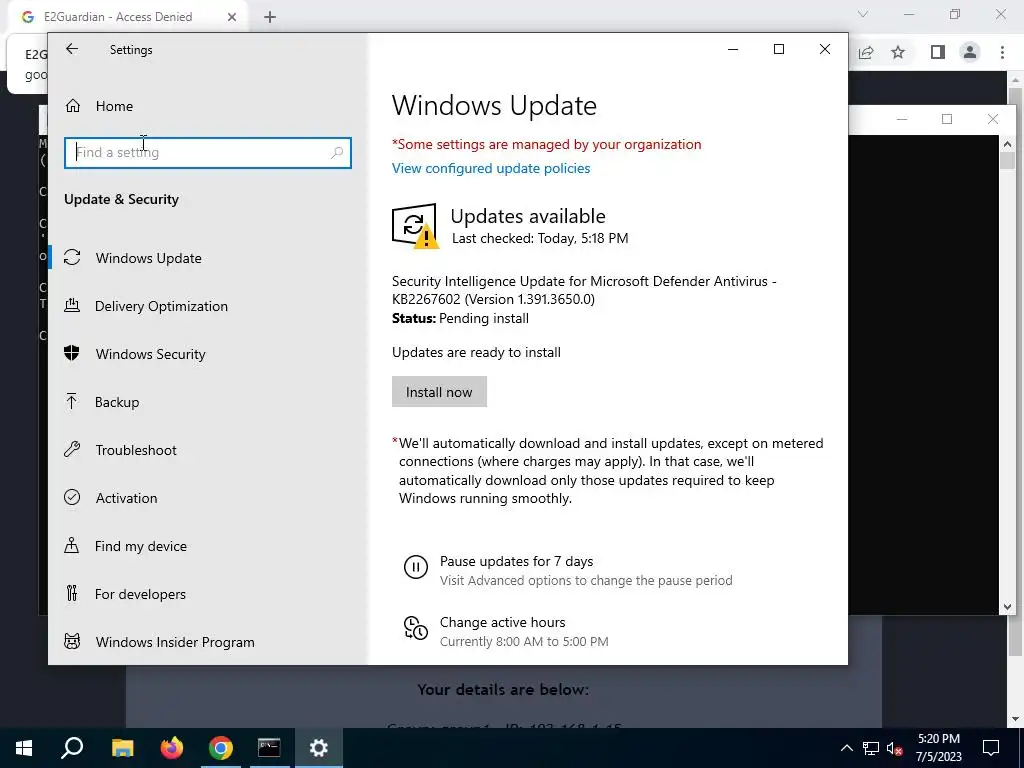
Task: Click the Find my device person icon
Action: [x=72, y=545]
